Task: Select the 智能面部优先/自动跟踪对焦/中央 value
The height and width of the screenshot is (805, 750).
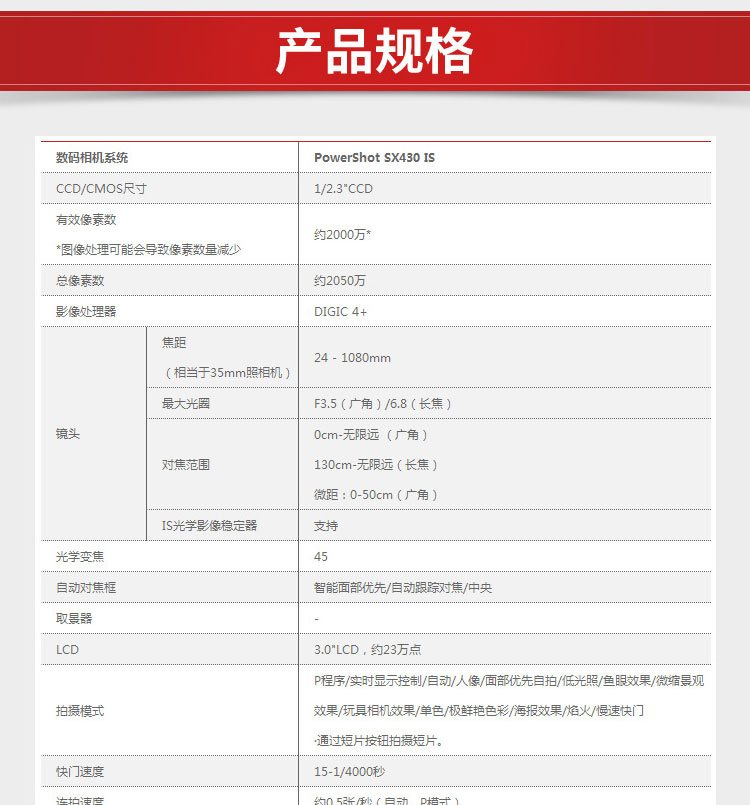Action: point(402,587)
